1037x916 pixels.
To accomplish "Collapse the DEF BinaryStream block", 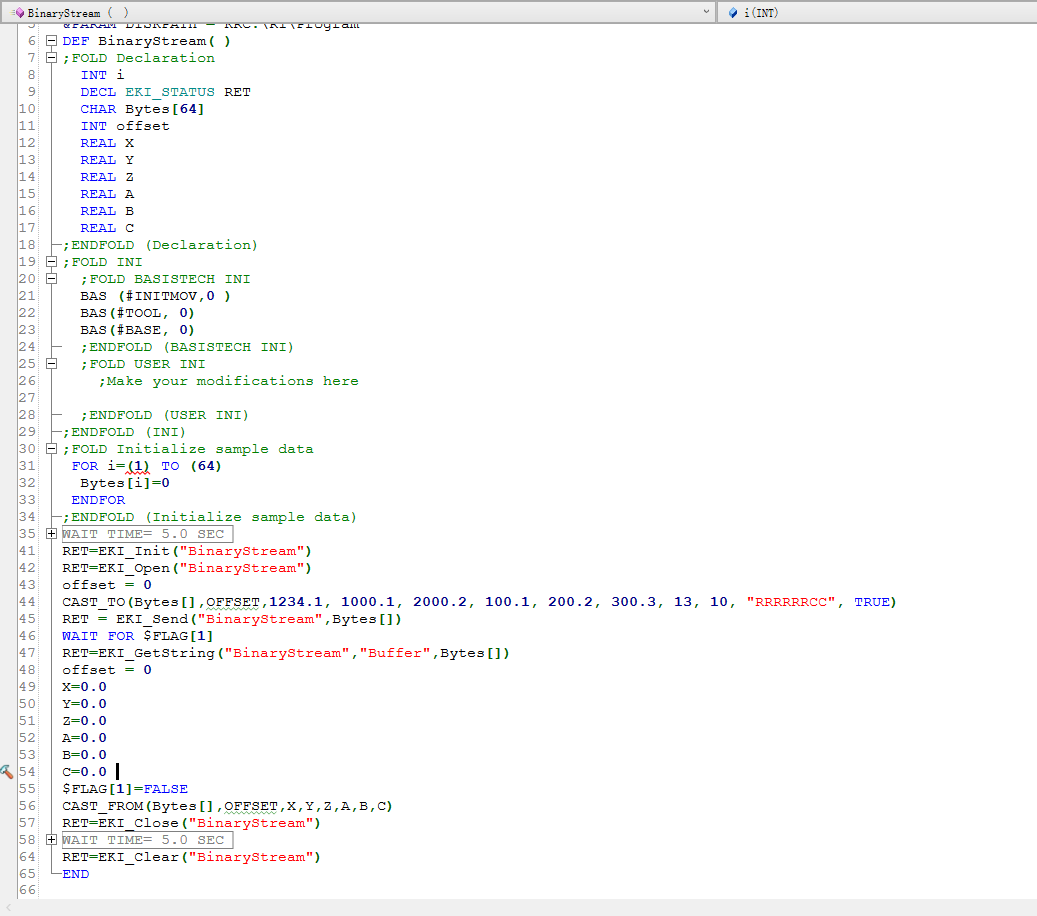I will (x=51, y=41).
